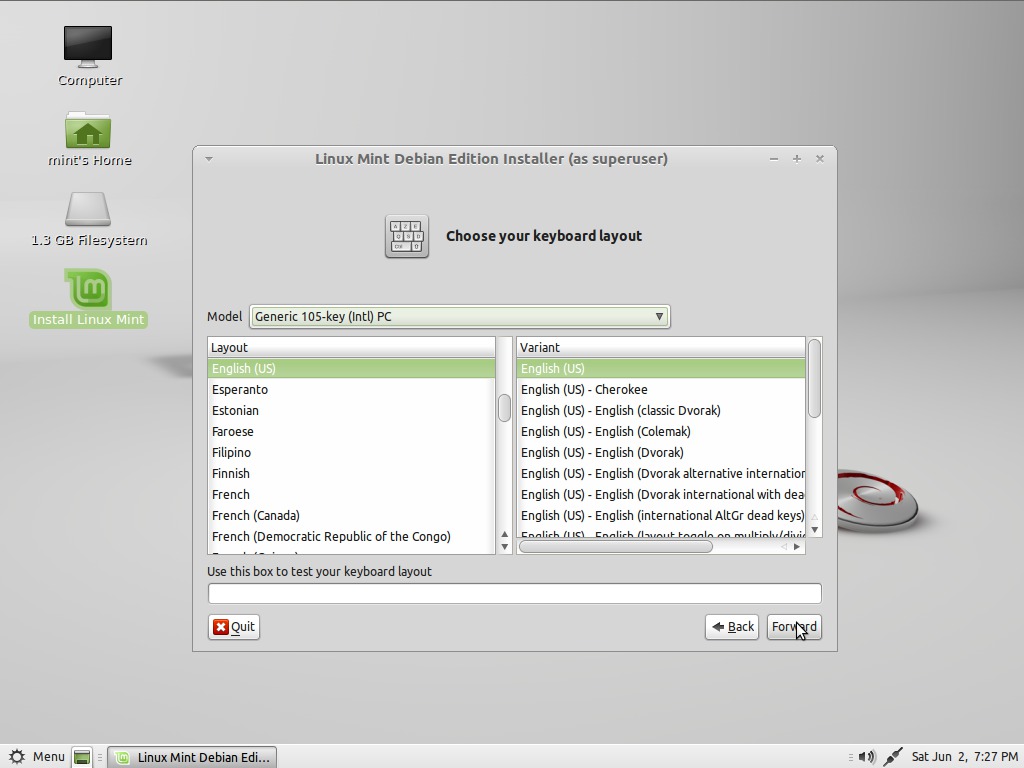The height and width of the screenshot is (768, 1024).
Task: Open the installer window menu arrow
Action: pos(209,159)
